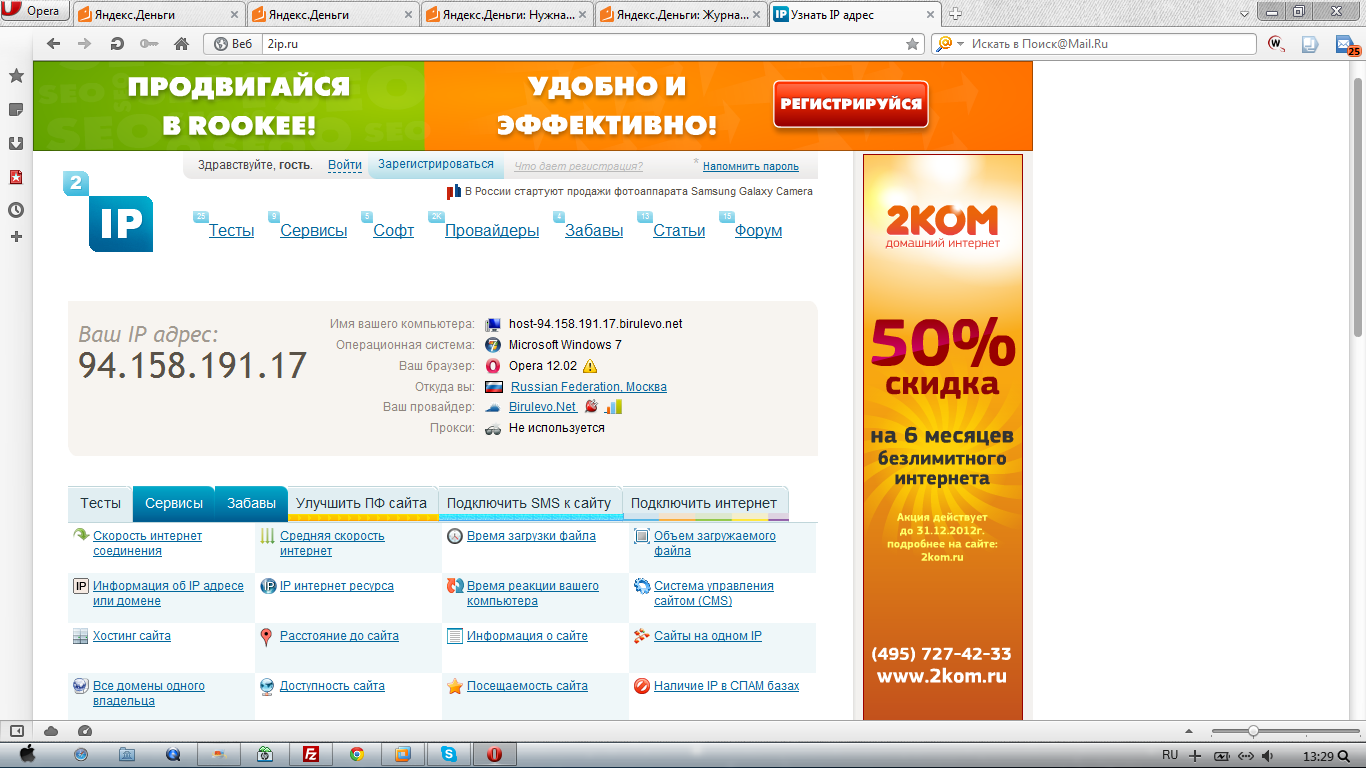Image resolution: width=1366 pixels, height=768 pixels.
Task: Click the blue pages extension icon
Action: pos(1310,44)
